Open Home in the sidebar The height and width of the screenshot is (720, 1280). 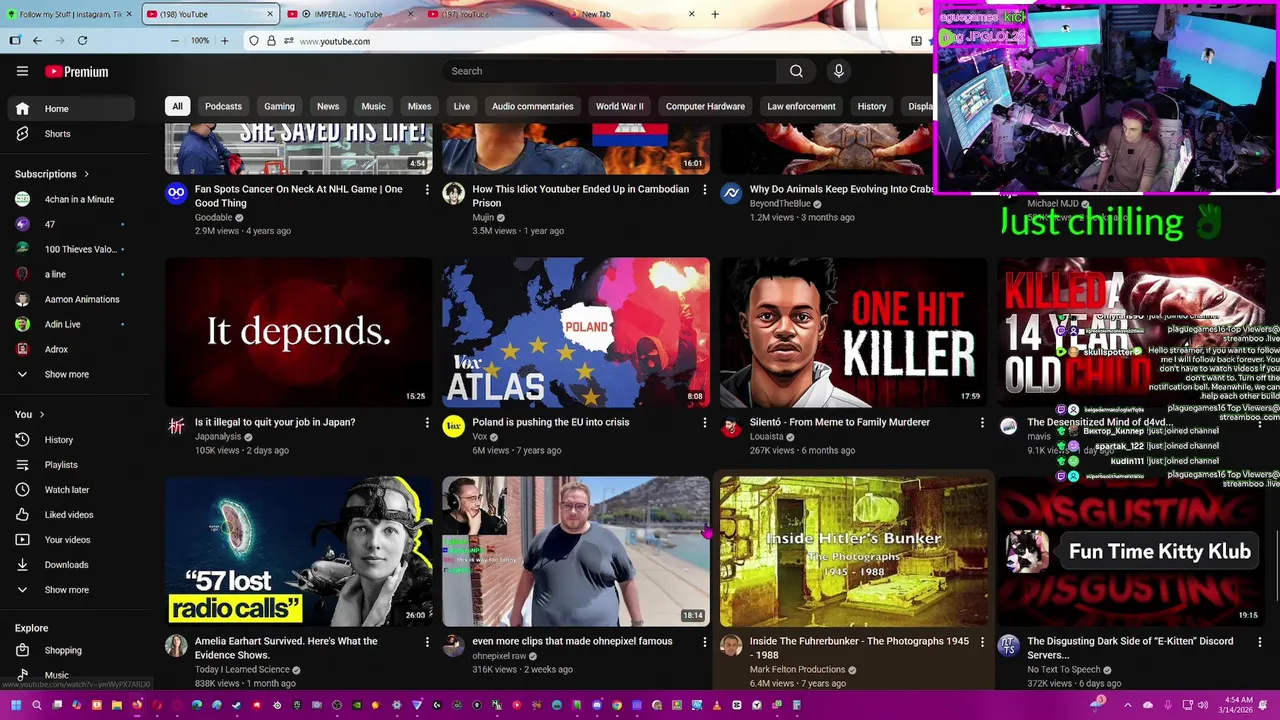[70, 108]
